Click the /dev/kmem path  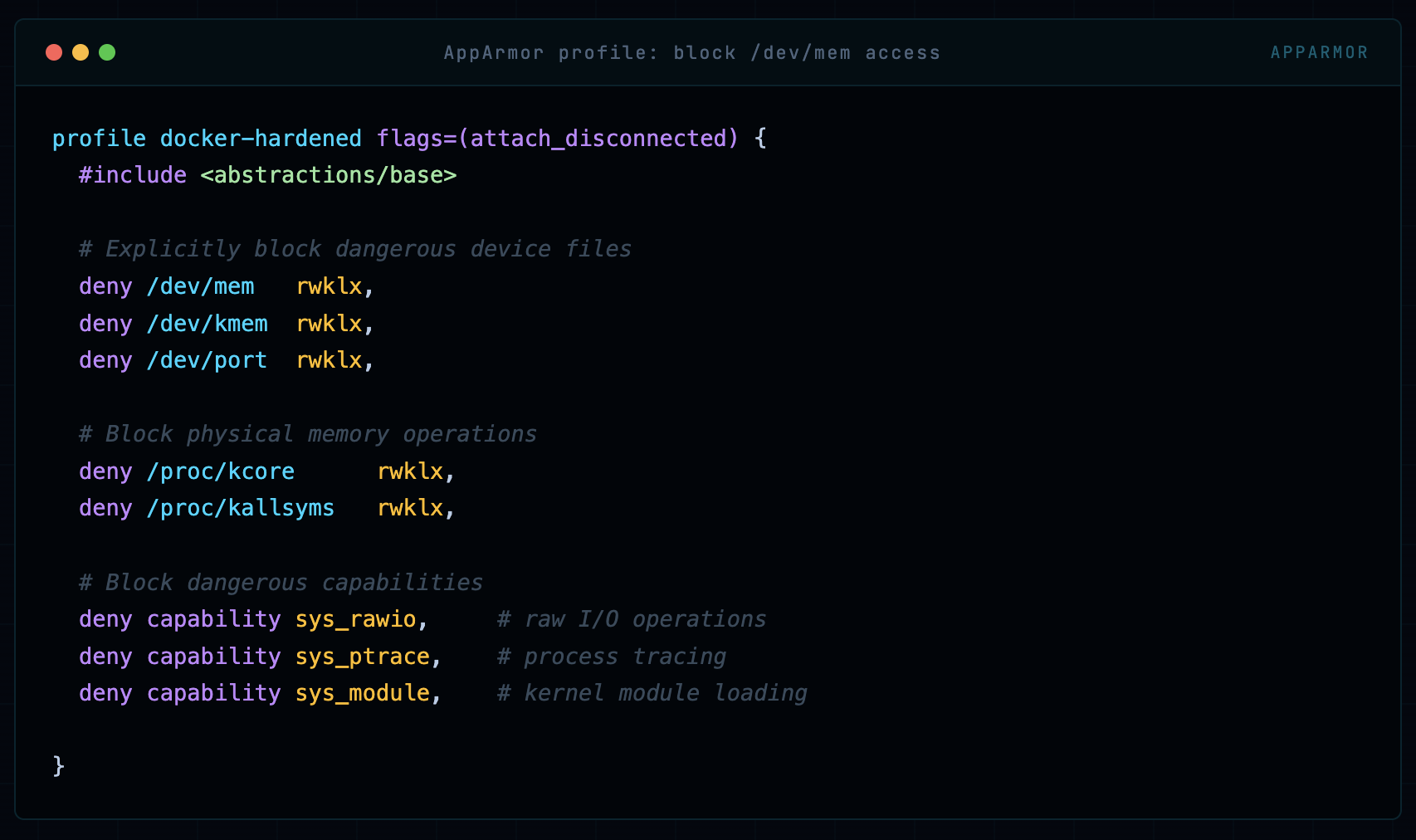tap(207, 324)
